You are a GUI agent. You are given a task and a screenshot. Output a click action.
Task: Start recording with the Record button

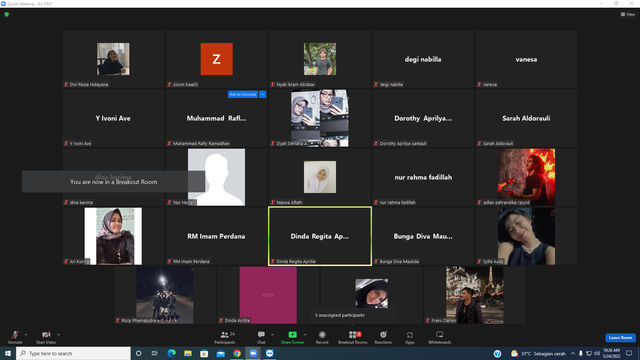322,337
